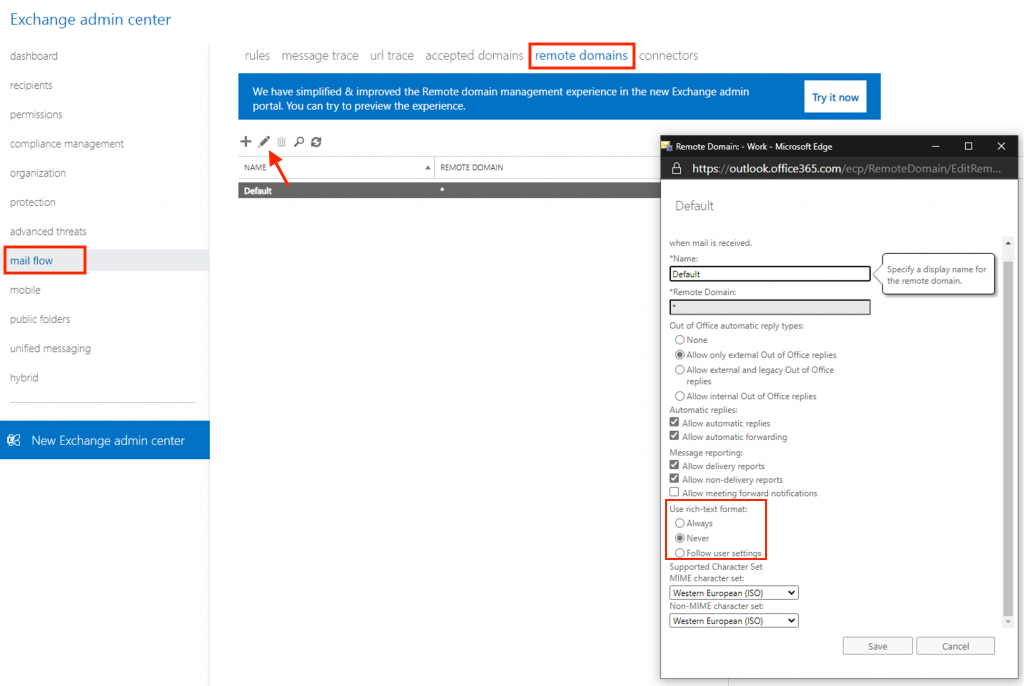Set rich-text format to Never

680,538
